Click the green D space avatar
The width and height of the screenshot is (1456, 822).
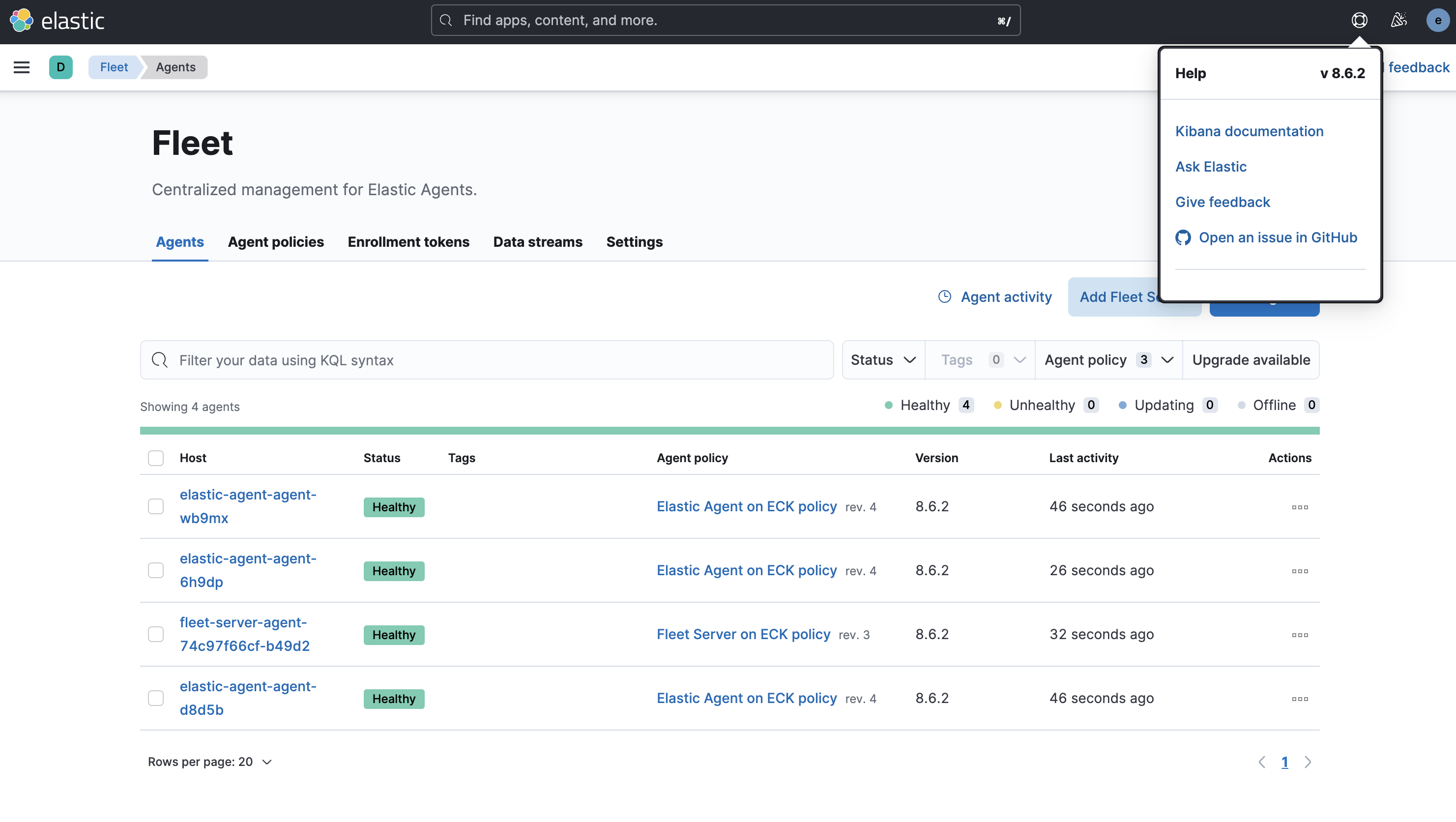pos(60,67)
